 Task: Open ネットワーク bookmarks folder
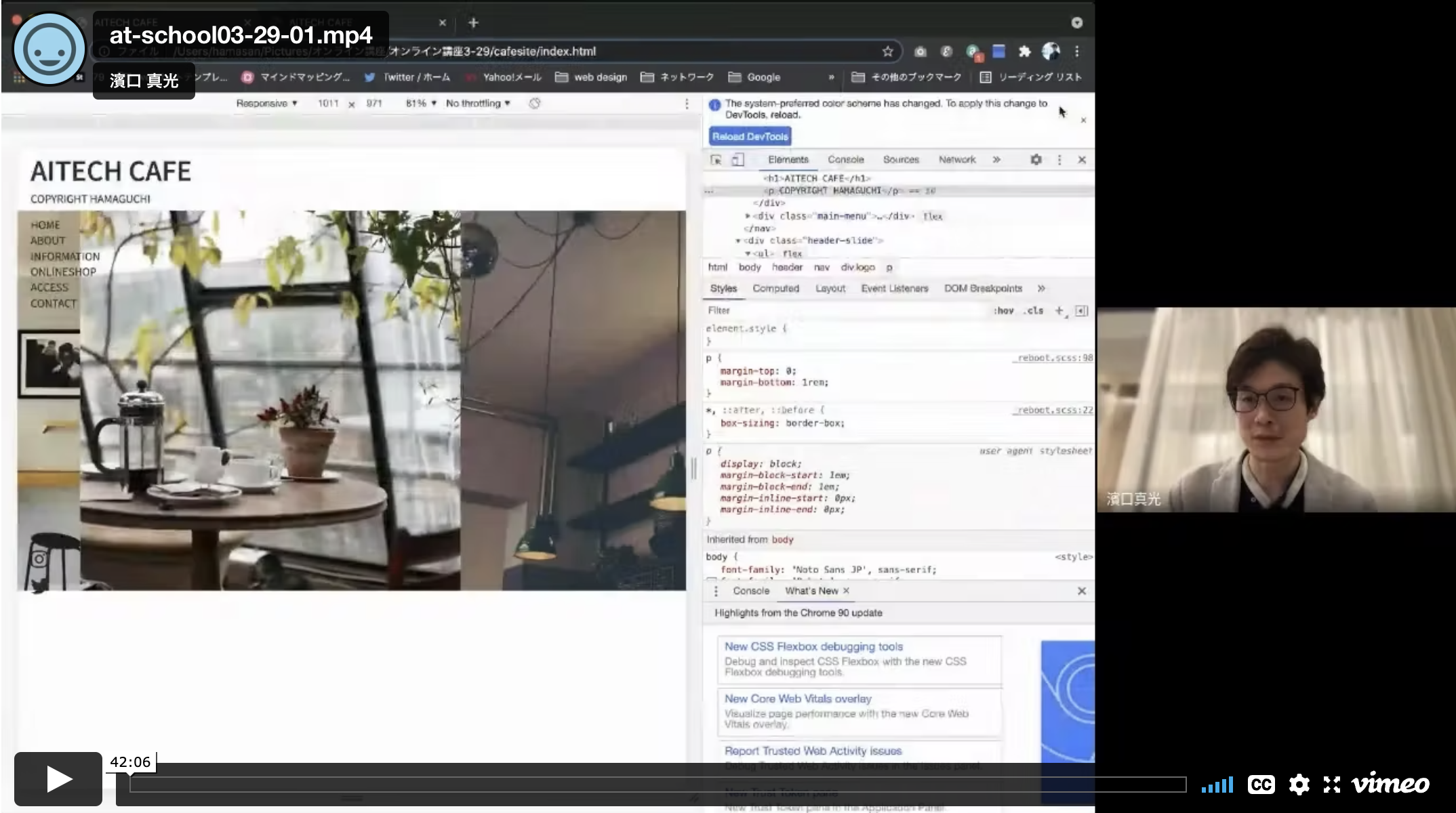677,77
